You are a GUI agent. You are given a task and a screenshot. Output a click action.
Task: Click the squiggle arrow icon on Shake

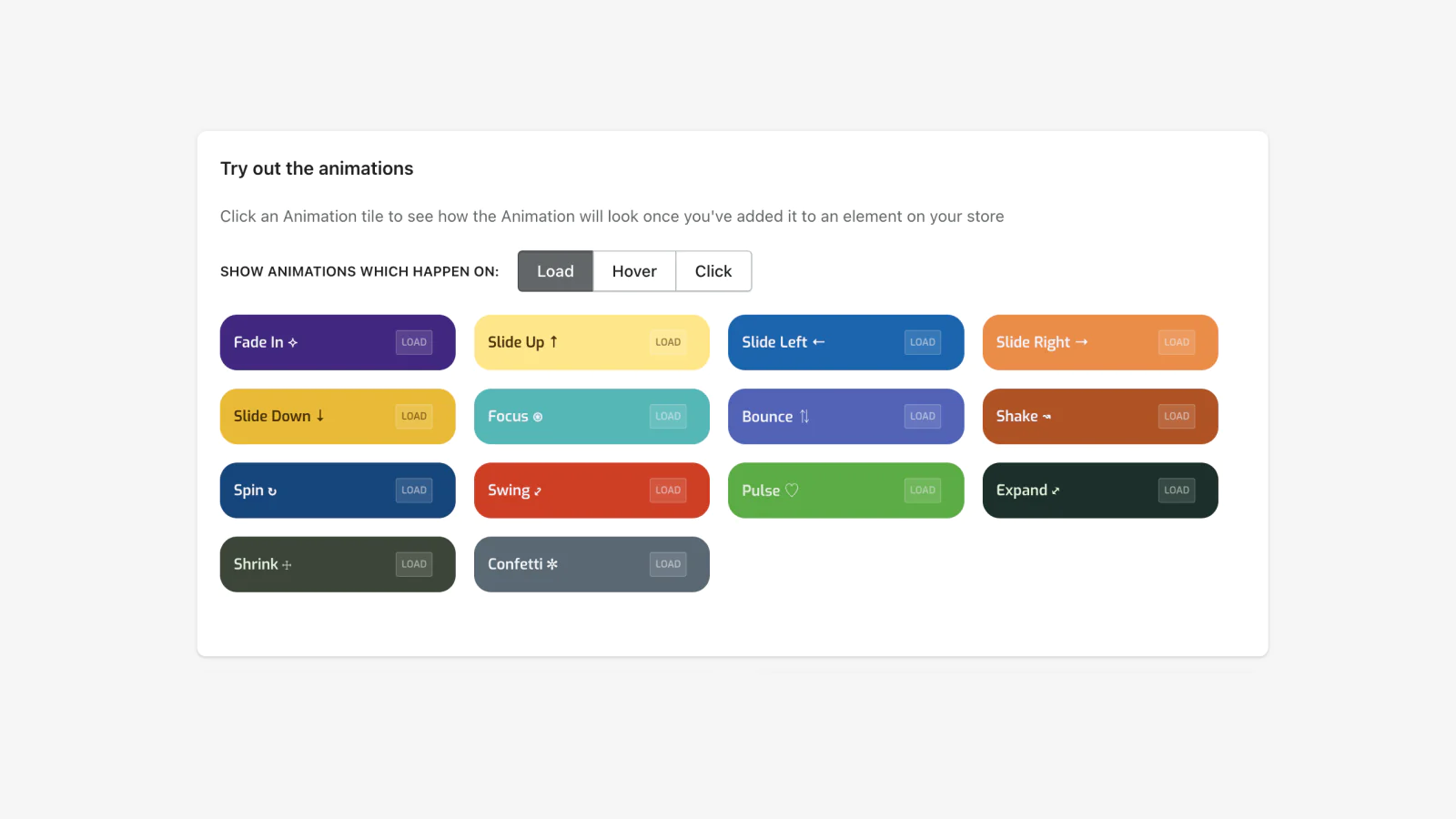point(1046,417)
